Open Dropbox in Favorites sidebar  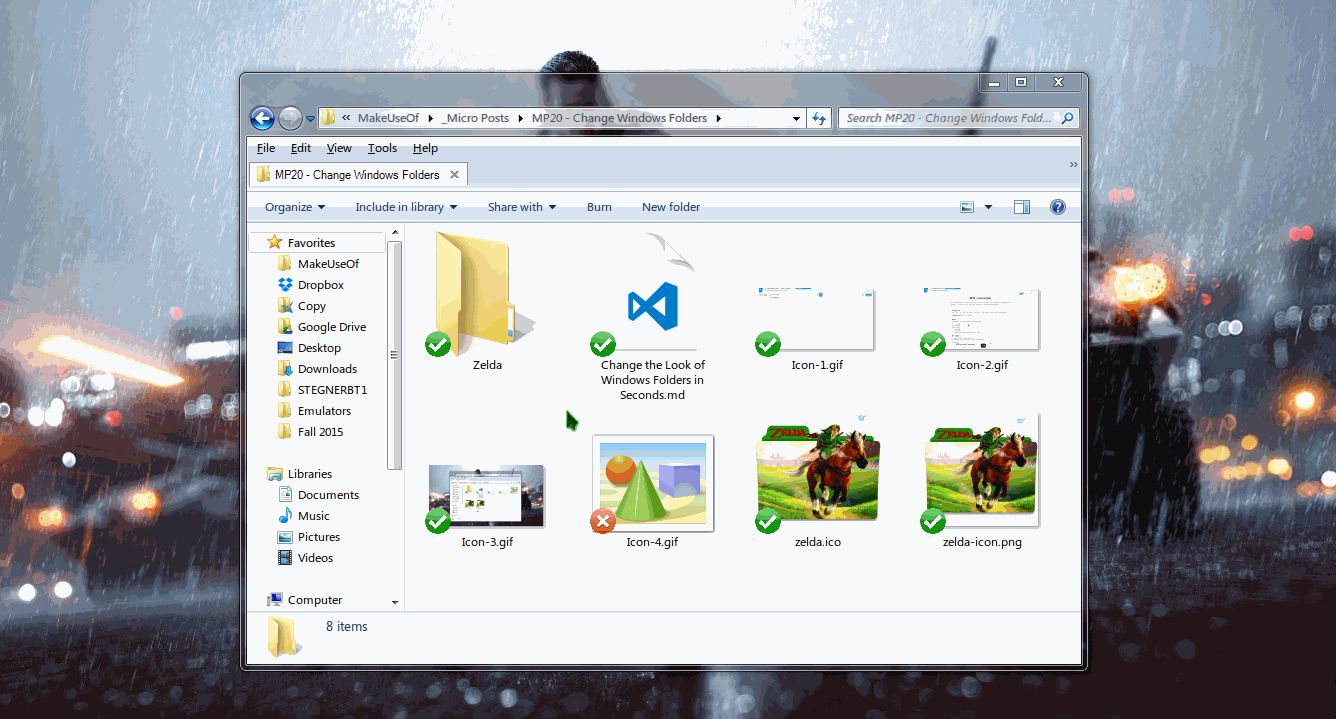pyautogui.click(x=320, y=285)
